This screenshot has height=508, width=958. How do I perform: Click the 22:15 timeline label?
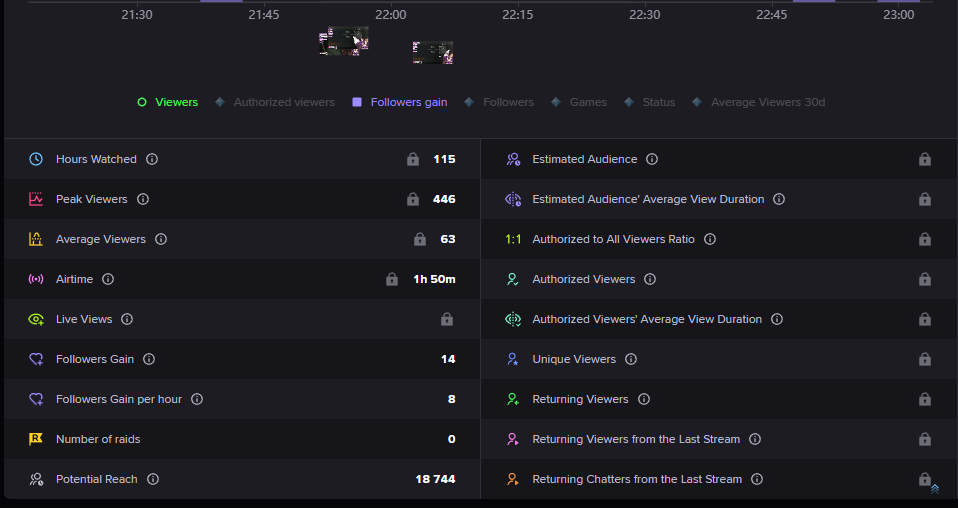point(517,15)
